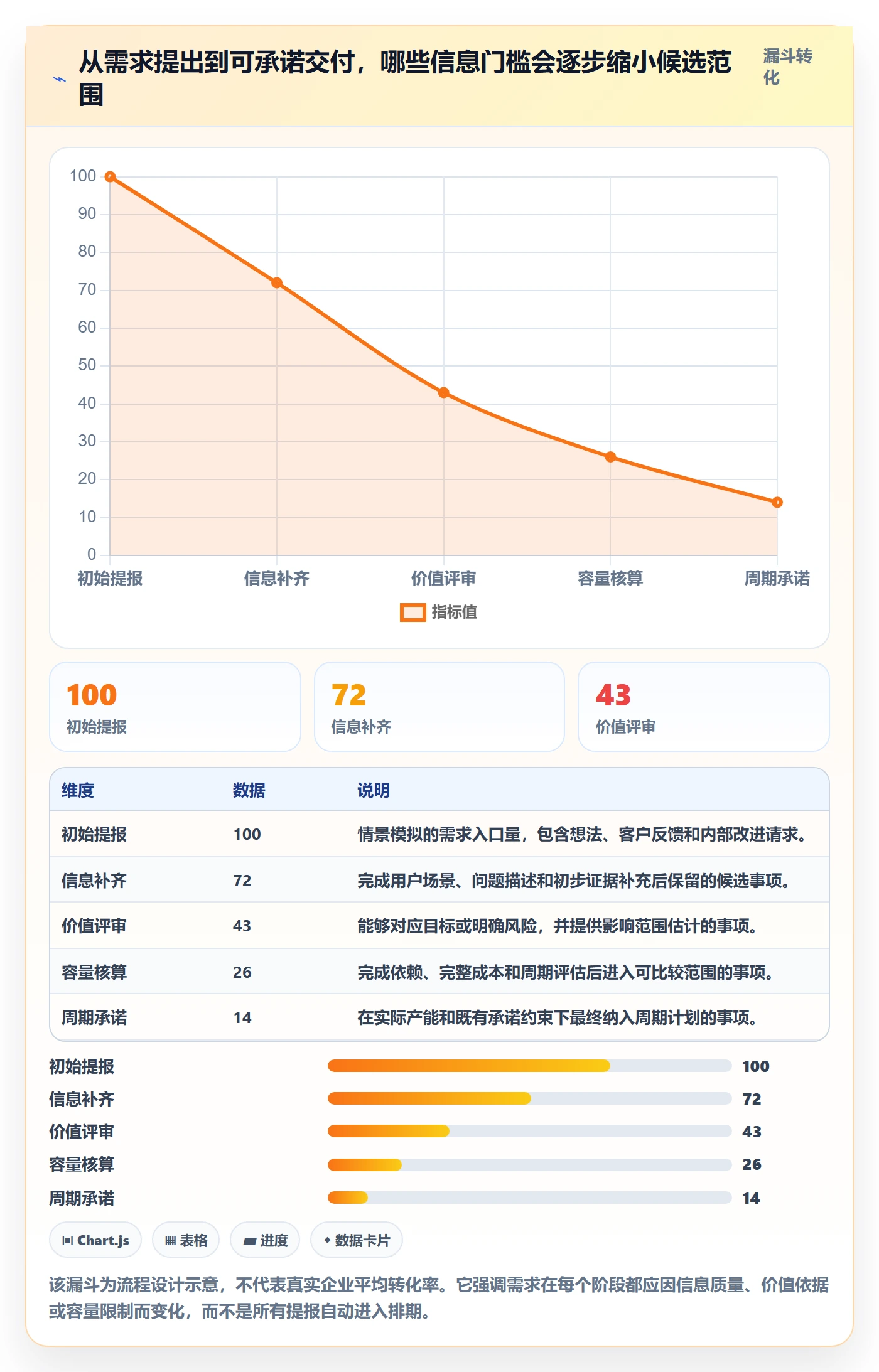Screen dimensions: 879x1372
Task: Click the 价值评审 description in the table
Action: pos(557,926)
